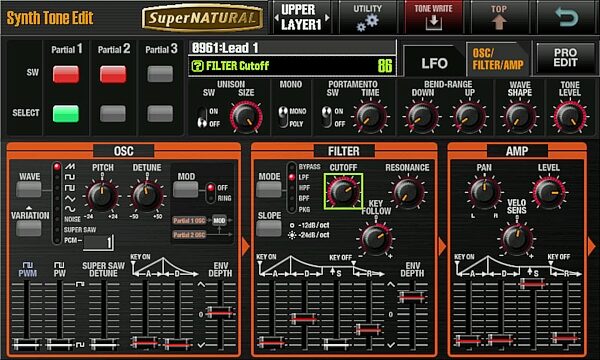Enable the Partial 3 SW button
Screen dimensions: 600x360
pyautogui.click(x=160, y=74)
